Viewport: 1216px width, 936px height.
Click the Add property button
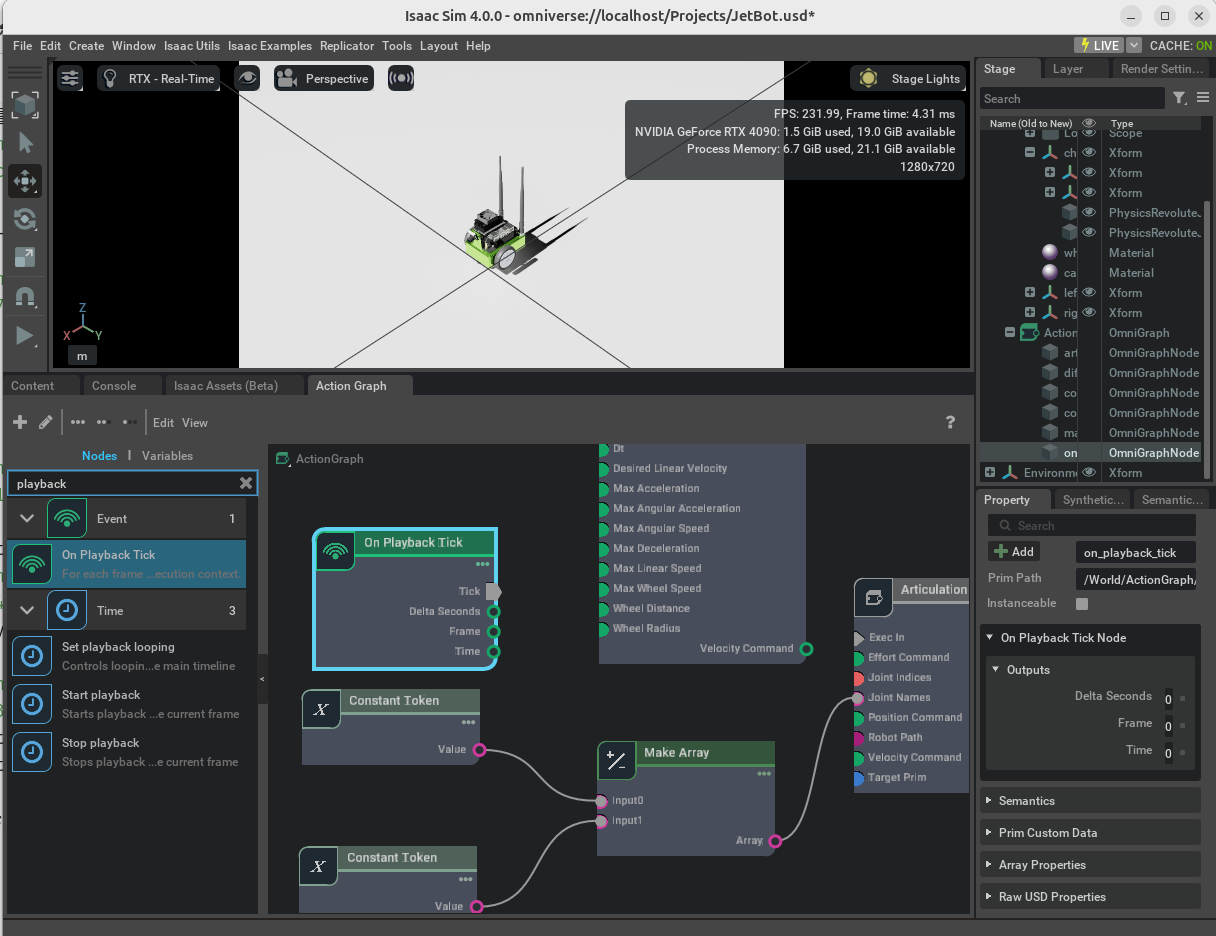(1014, 551)
